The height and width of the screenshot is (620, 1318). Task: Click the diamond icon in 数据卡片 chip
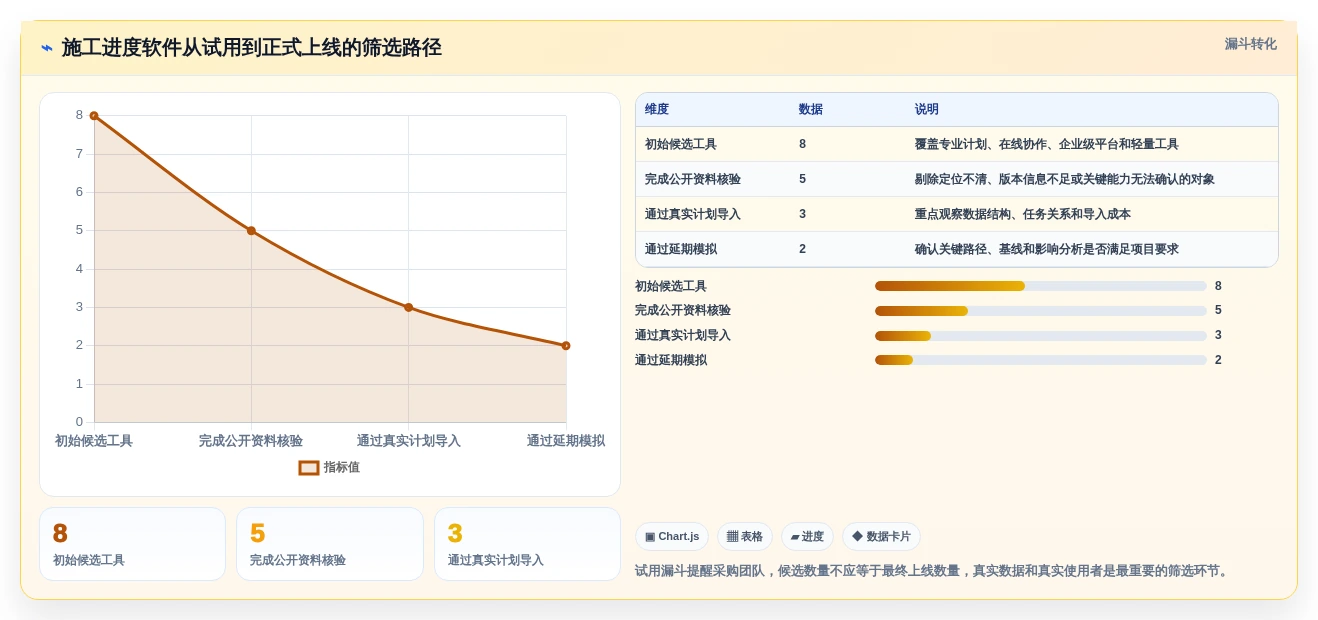click(x=857, y=536)
